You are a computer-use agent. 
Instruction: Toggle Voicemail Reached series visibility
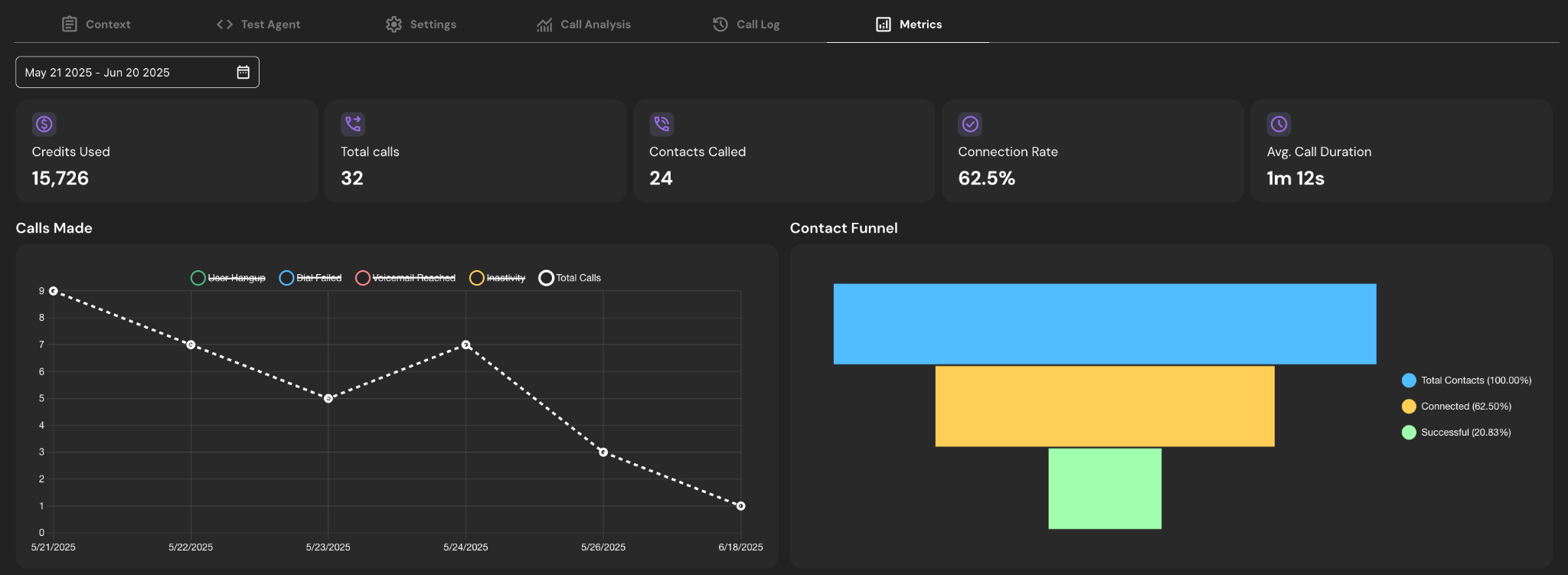[406, 278]
